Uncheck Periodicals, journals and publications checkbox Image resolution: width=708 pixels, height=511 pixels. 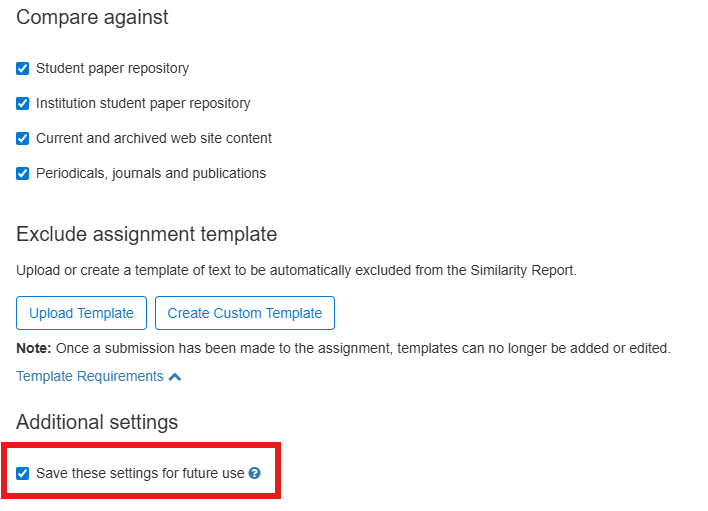23,174
